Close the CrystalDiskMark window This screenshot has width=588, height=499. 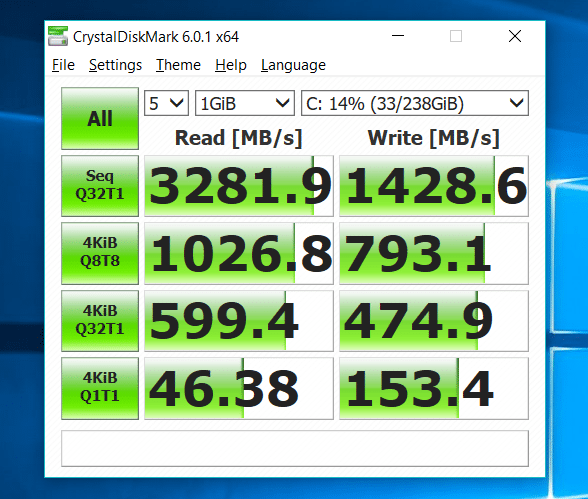[515, 36]
